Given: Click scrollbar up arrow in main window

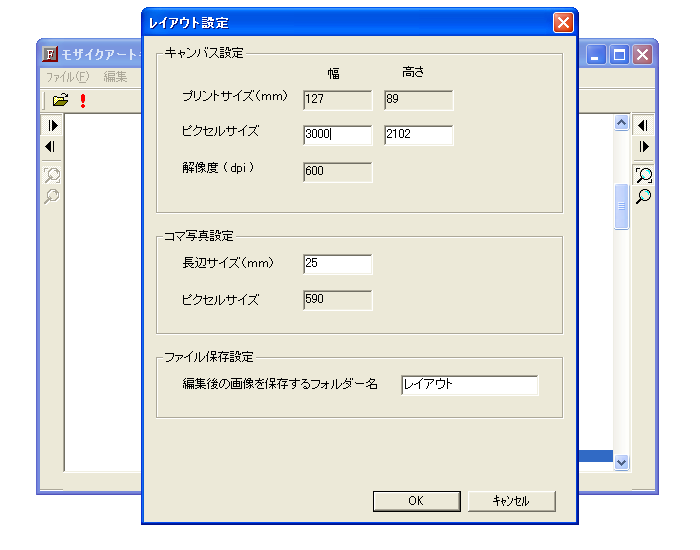Looking at the screenshot, I should pyautogui.click(x=621, y=122).
